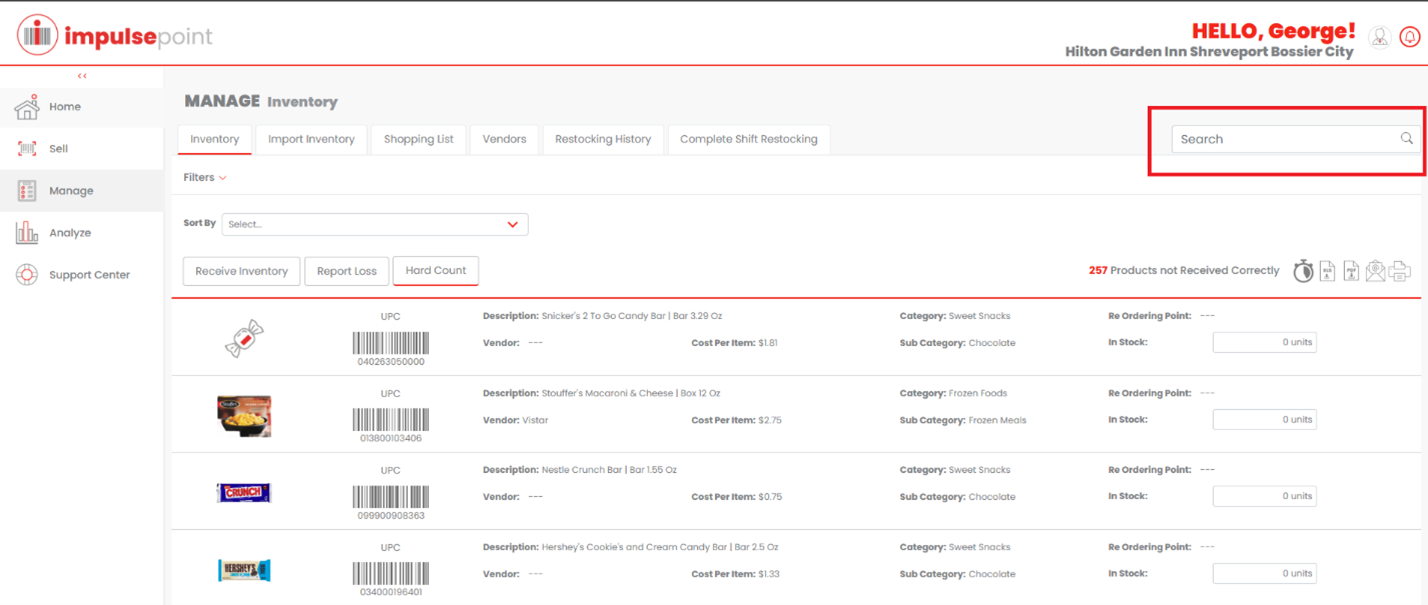Click the Receive Inventory button
Screen dimensions: 1428x605
(241, 270)
